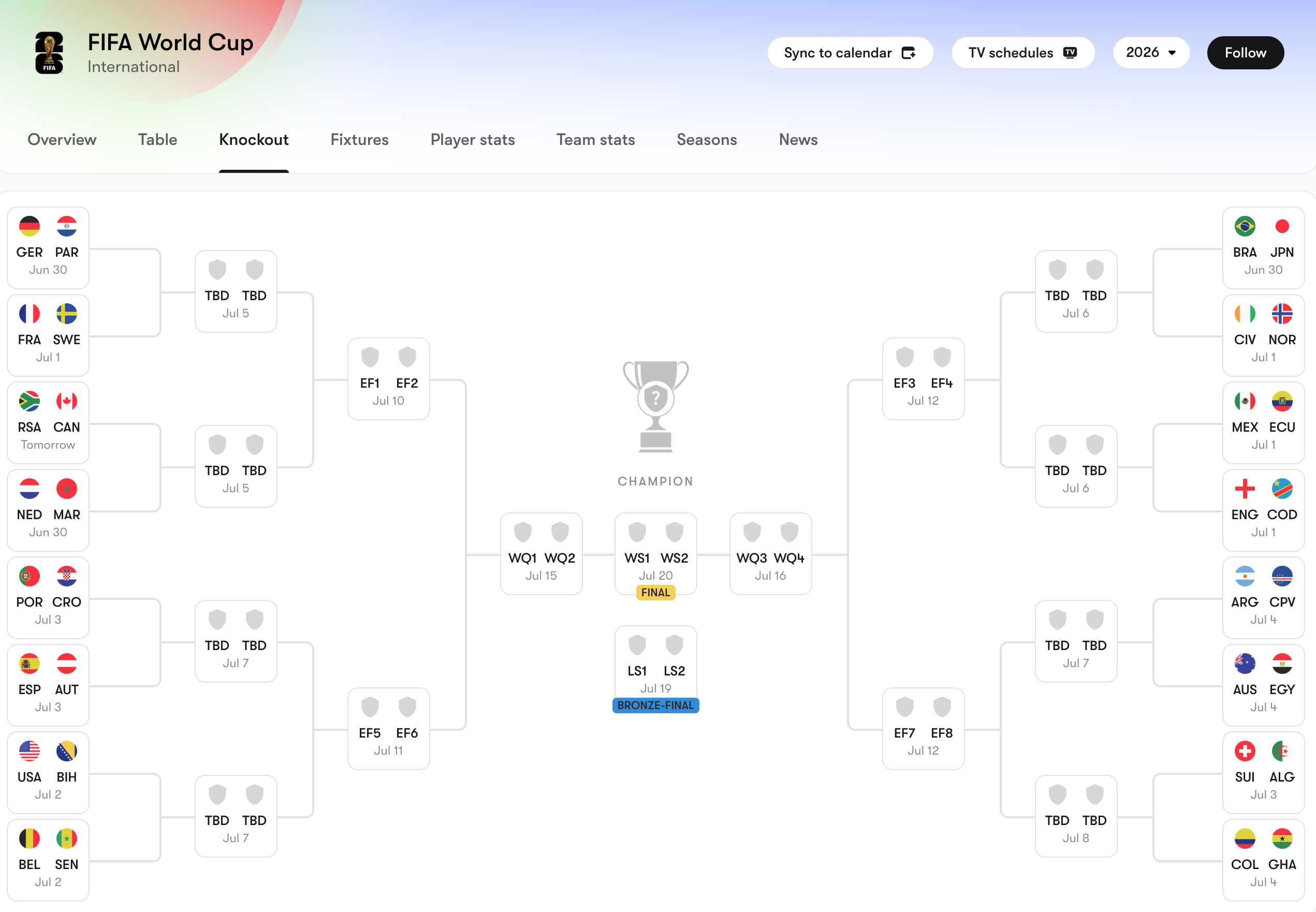Open the 2026 season dropdown
Viewport: 1316px width, 912px height.
[x=1151, y=53]
